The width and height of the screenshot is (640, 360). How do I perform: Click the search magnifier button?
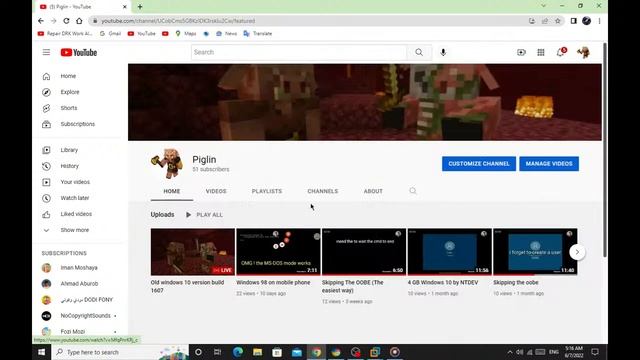tap(419, 52)
